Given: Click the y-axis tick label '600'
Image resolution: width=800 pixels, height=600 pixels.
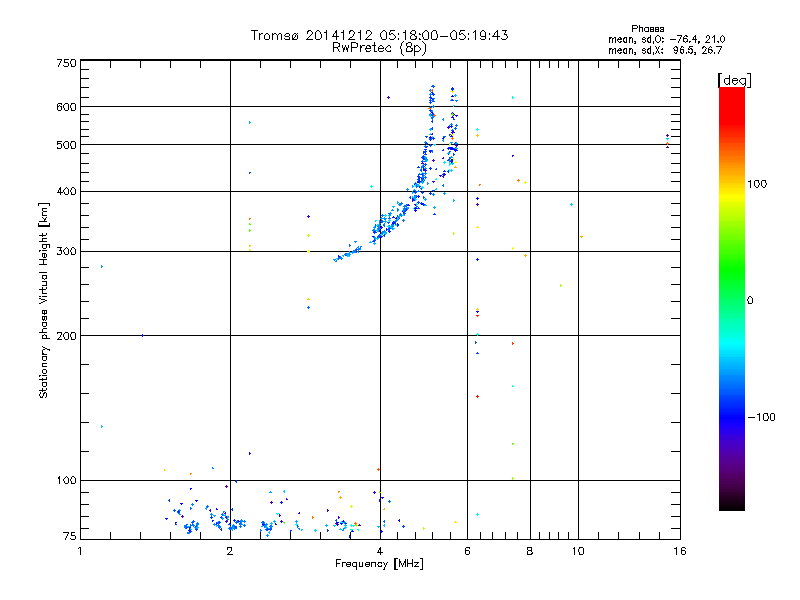Looking at the screenshot, I should 66,107.
